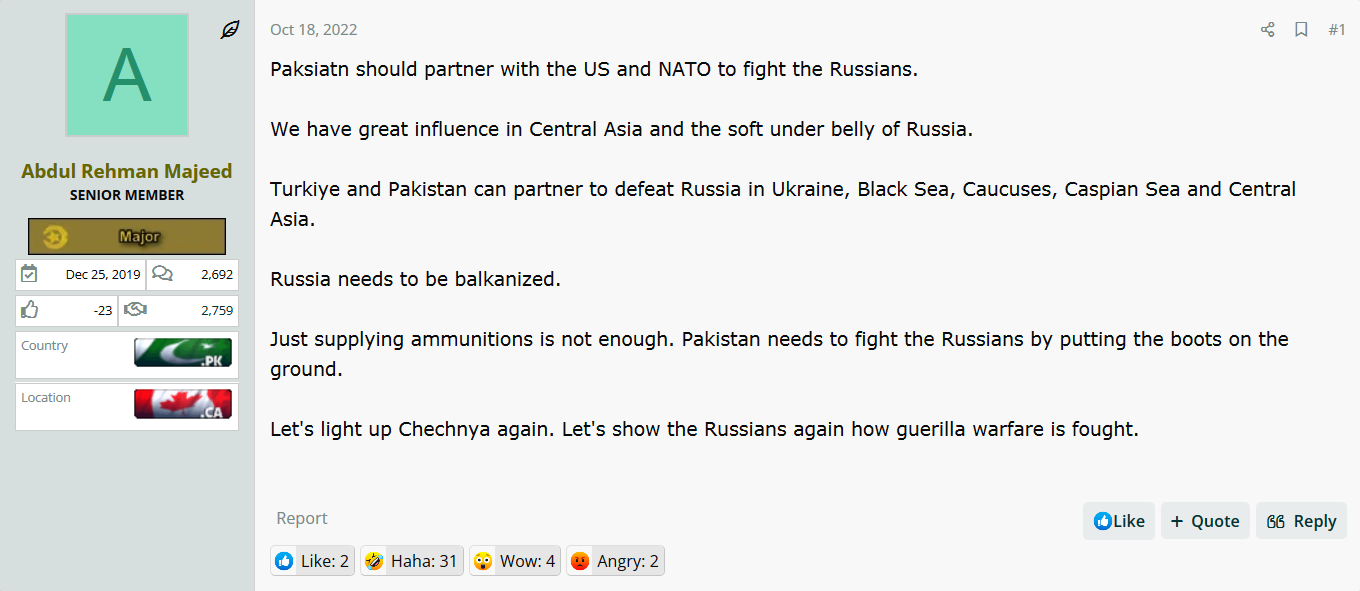View the Angry: 2 reactions
1360x591 pixels.
pos(615,561)
